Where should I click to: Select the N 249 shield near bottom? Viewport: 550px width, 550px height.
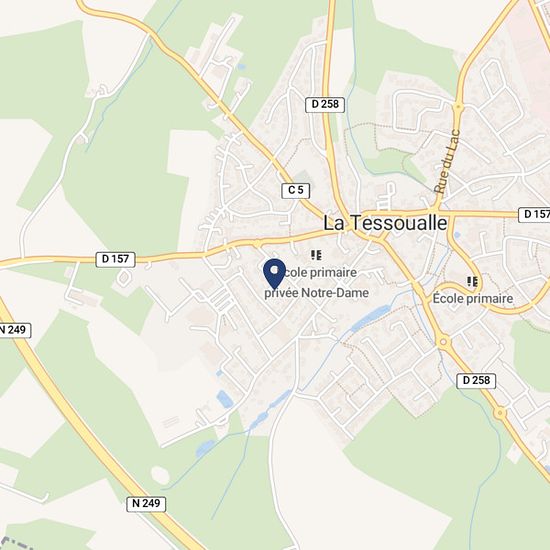click(146, 504)
